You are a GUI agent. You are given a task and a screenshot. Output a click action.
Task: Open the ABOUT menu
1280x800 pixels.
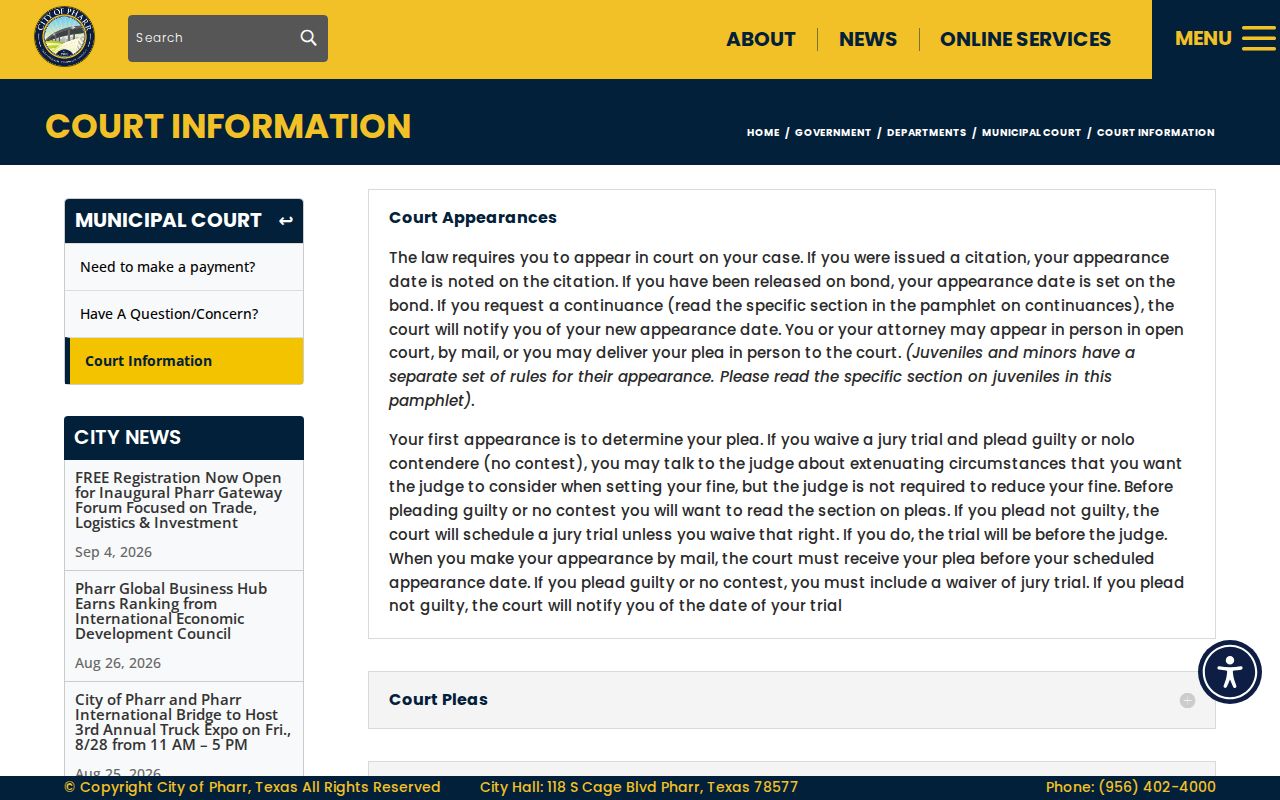[x=761, y=39]
